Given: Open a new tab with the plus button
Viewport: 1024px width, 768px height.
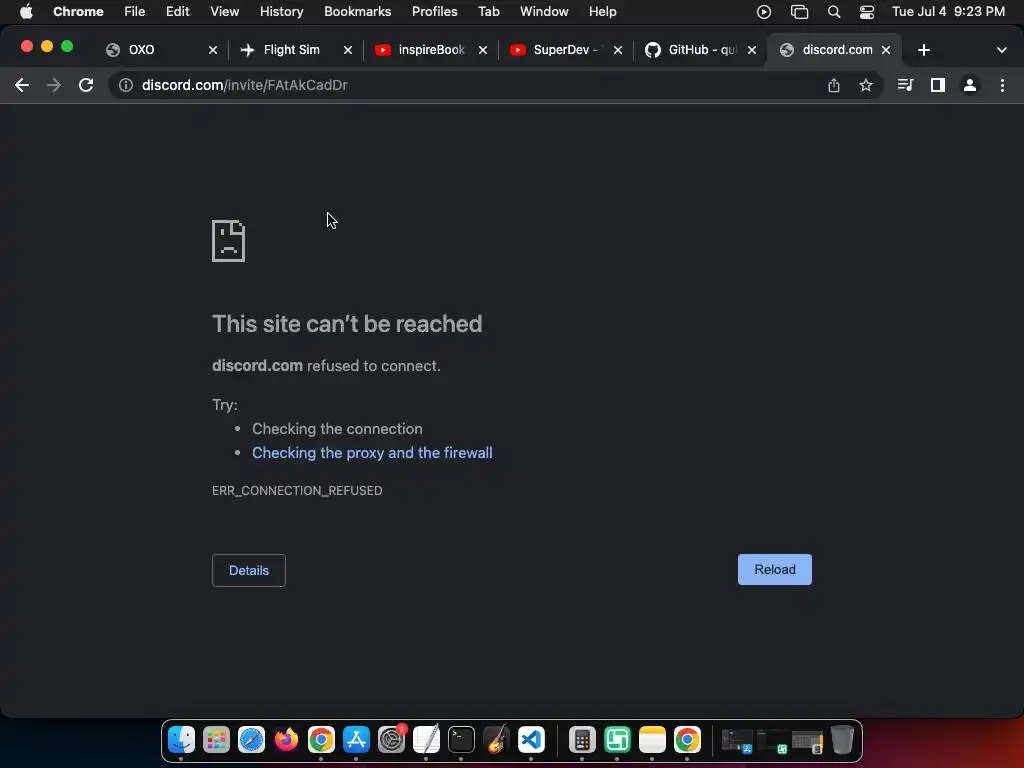Looking at the screenshot, I should click(923, 50).
